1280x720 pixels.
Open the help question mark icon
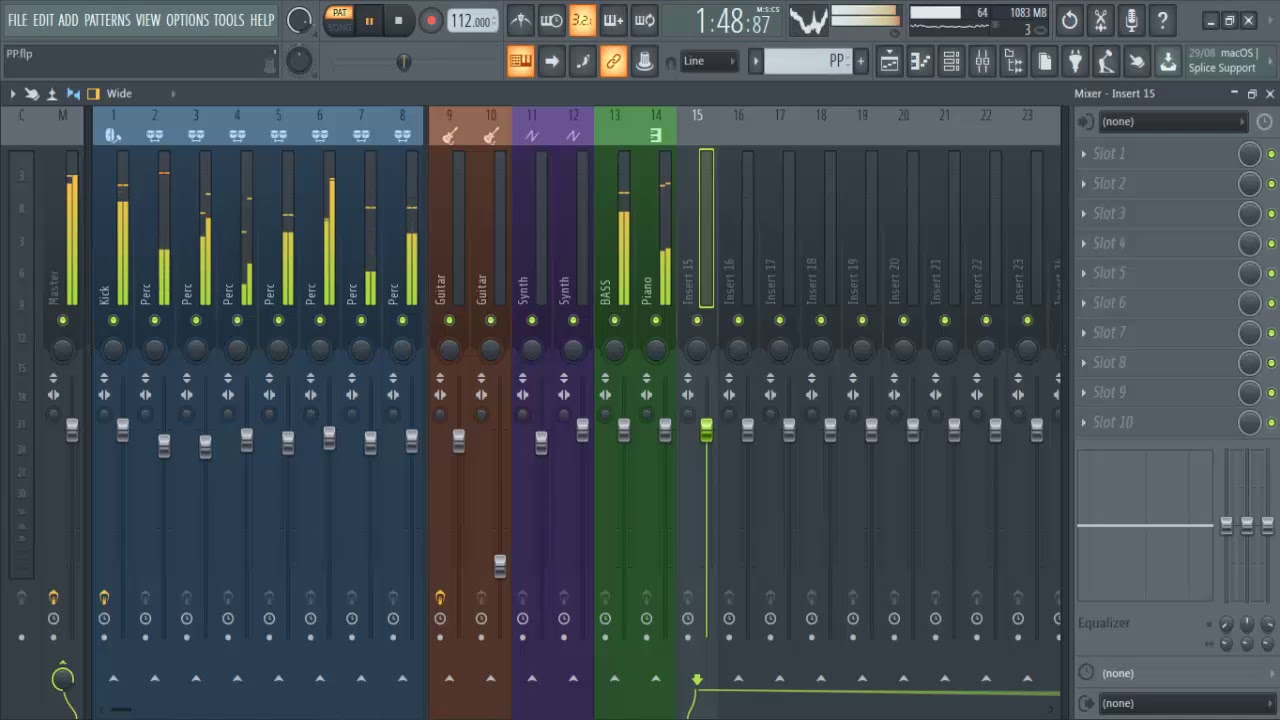coord(1162,20)
